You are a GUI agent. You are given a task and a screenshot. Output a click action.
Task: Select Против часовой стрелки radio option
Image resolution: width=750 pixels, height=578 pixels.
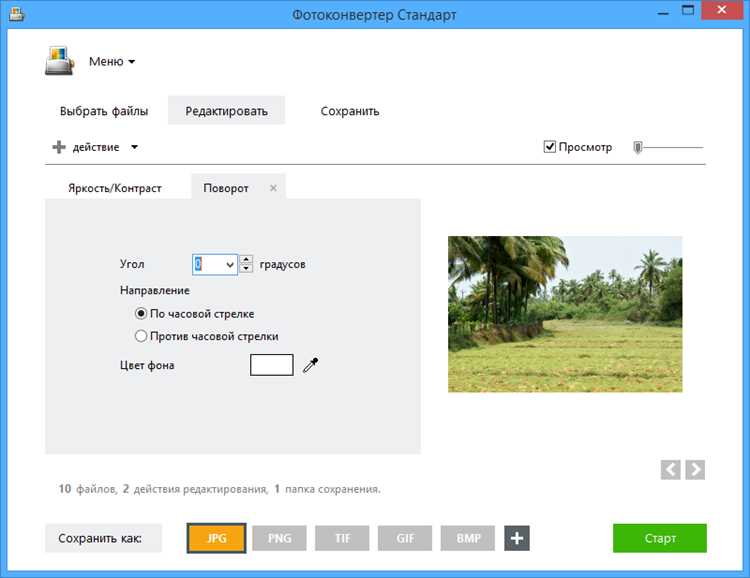[141, 336]
